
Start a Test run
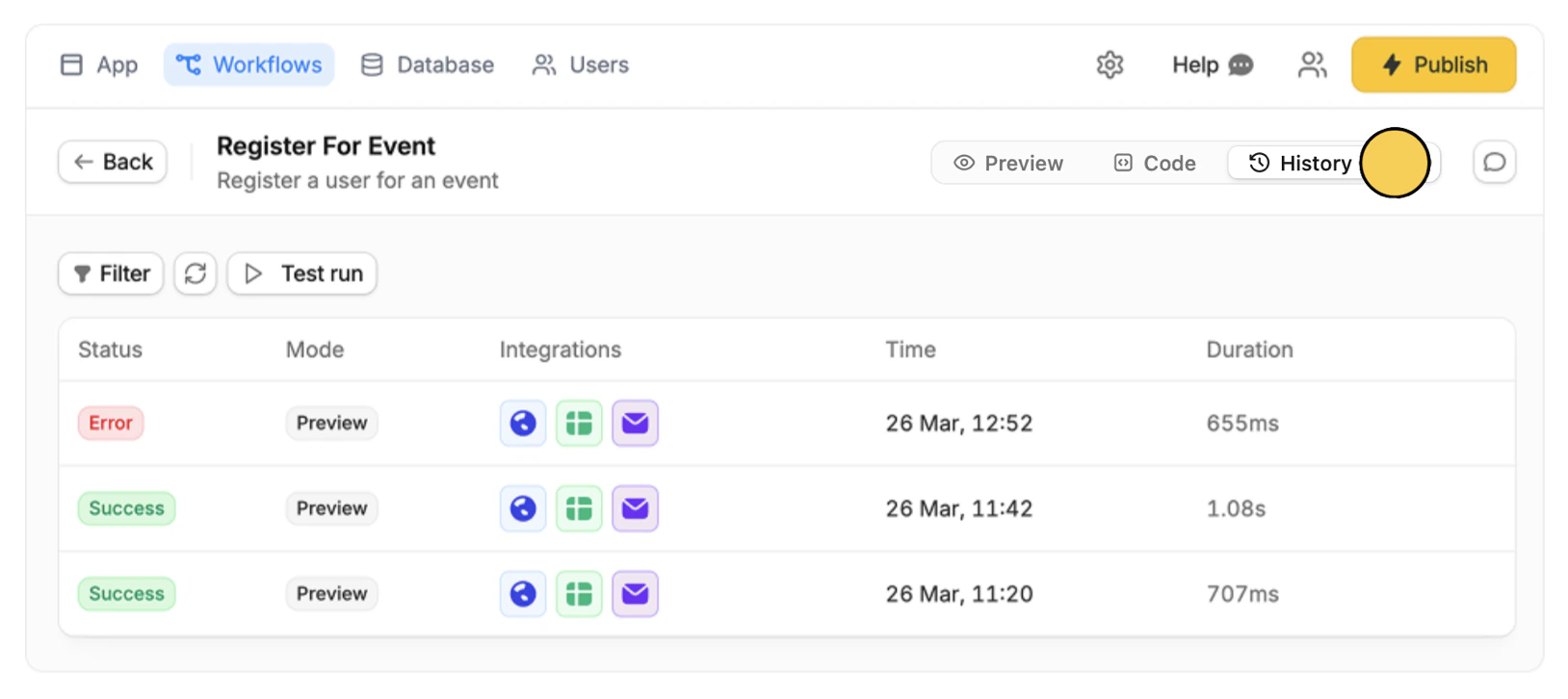point(302,273)
